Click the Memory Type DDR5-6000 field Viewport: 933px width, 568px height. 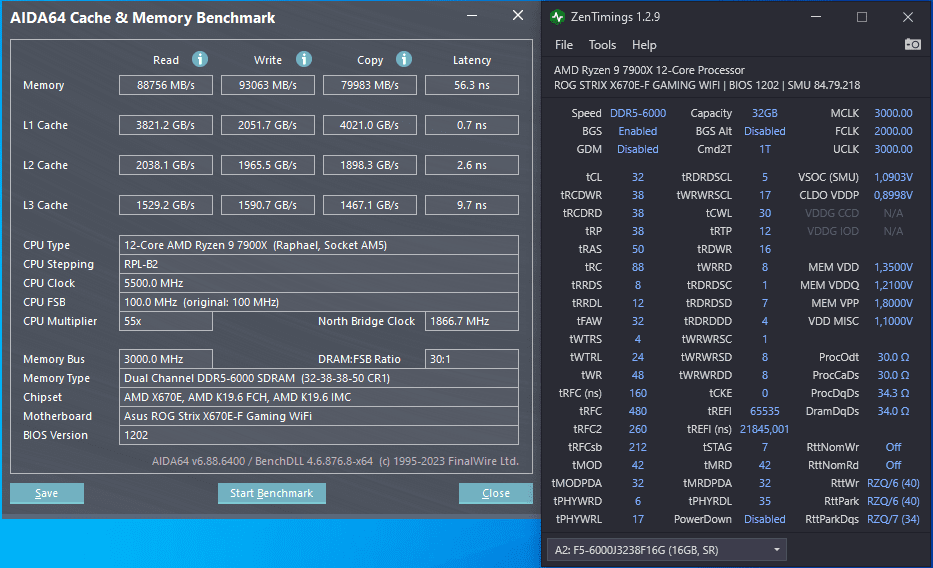point(319,378)
